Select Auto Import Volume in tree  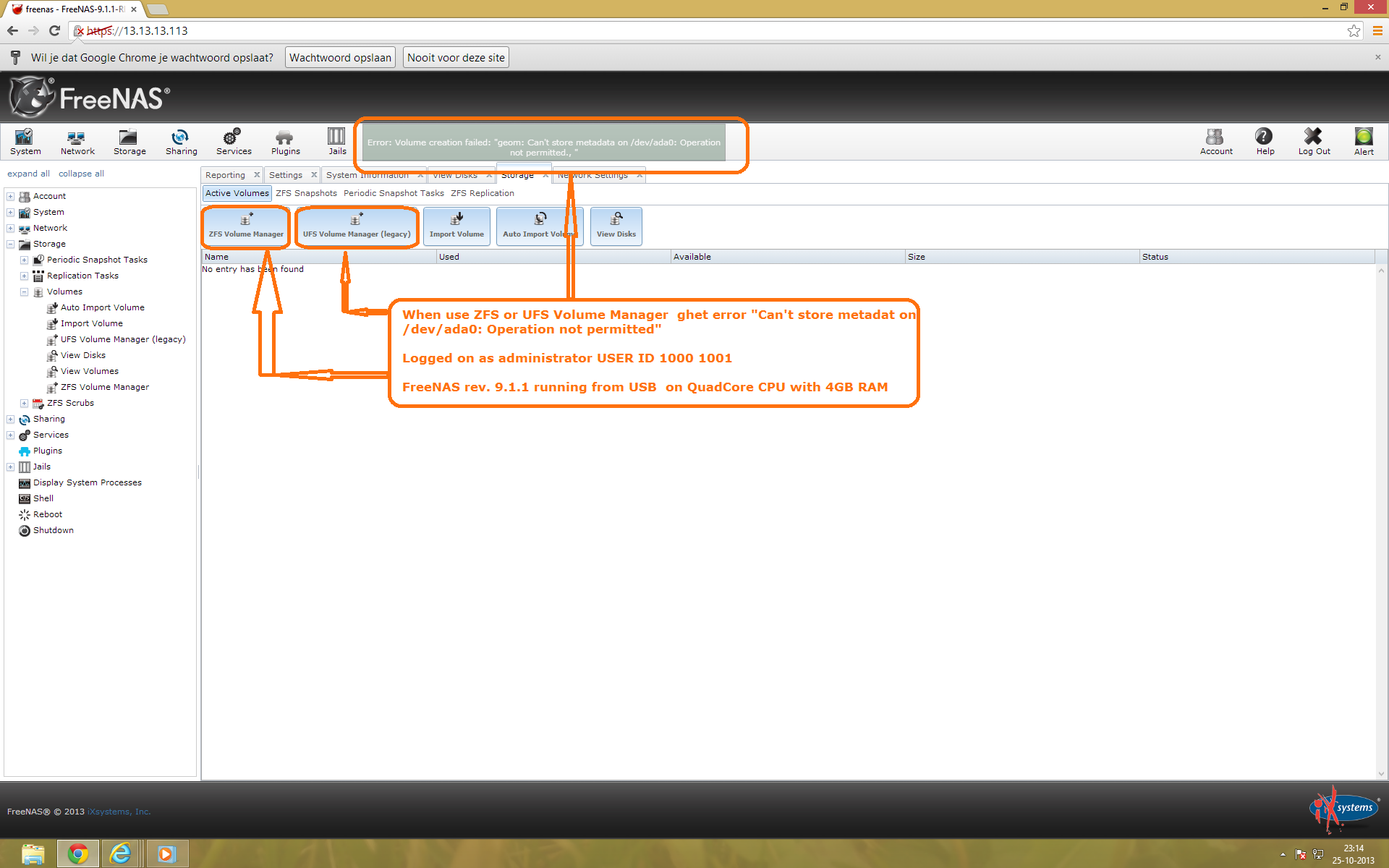click(102, 307)
